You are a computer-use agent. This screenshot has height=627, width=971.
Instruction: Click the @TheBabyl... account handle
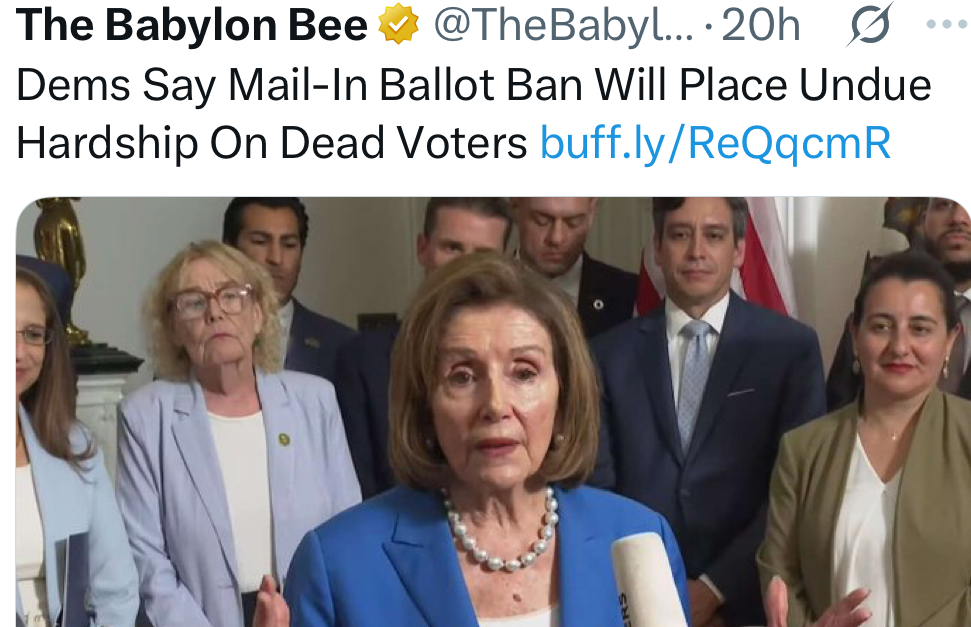pyautogui.click(x=564, y=25)
